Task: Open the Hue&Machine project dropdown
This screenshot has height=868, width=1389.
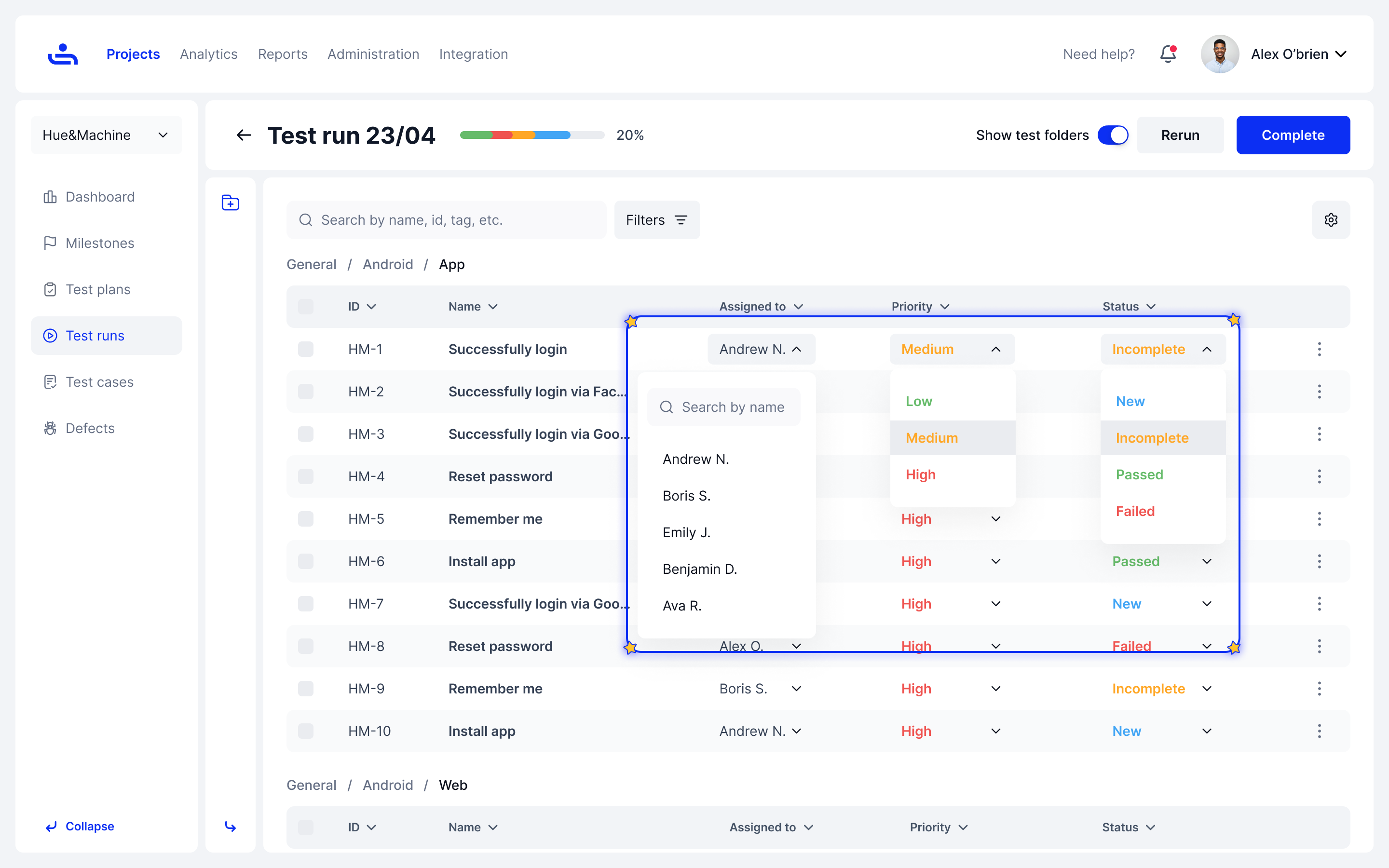Action: 106,135
